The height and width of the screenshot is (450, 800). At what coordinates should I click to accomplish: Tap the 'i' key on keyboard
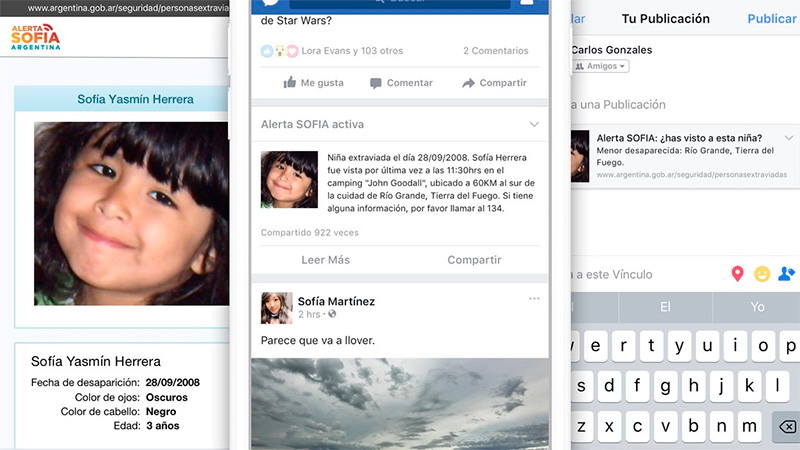(735, 346)
